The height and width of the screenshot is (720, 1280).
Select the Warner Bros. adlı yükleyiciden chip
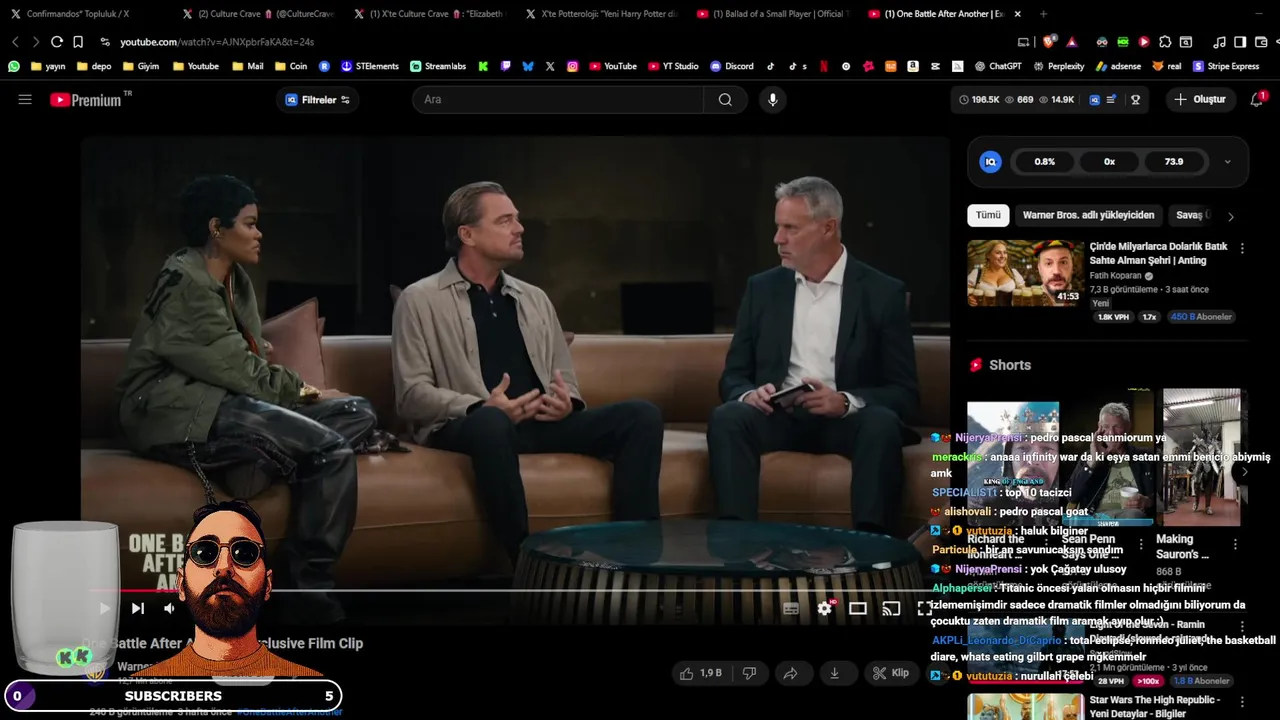1088,215
